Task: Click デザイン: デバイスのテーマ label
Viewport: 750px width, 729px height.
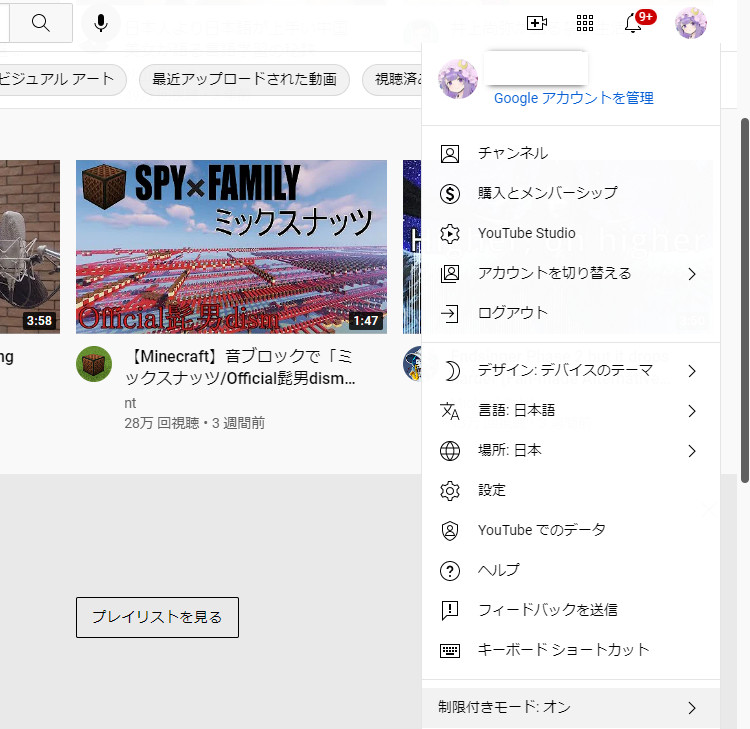Action: 565,370
